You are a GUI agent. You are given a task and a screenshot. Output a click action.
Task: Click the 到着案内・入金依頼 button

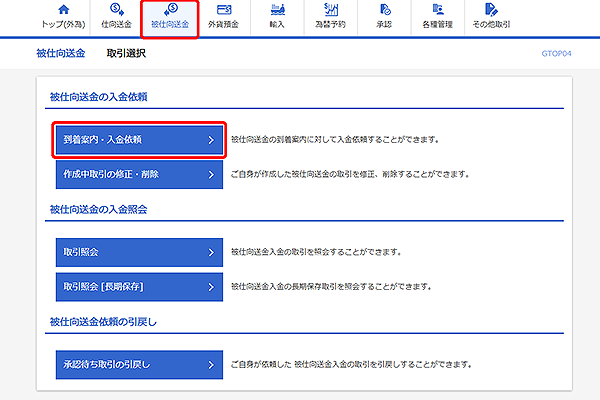tap(139, 140)
